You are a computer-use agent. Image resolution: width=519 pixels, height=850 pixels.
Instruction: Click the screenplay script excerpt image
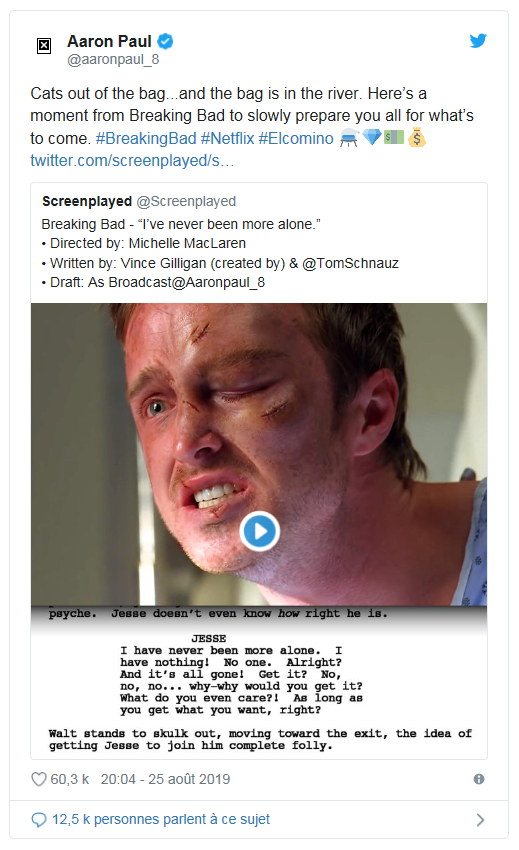[x=259, y=682]
